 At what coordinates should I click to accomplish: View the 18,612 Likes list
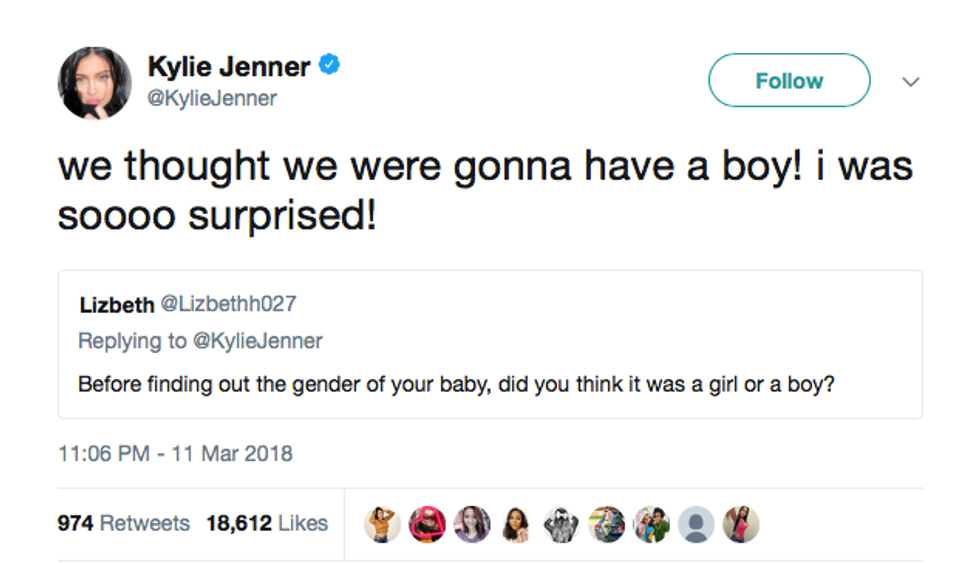(x=267, y=523)
